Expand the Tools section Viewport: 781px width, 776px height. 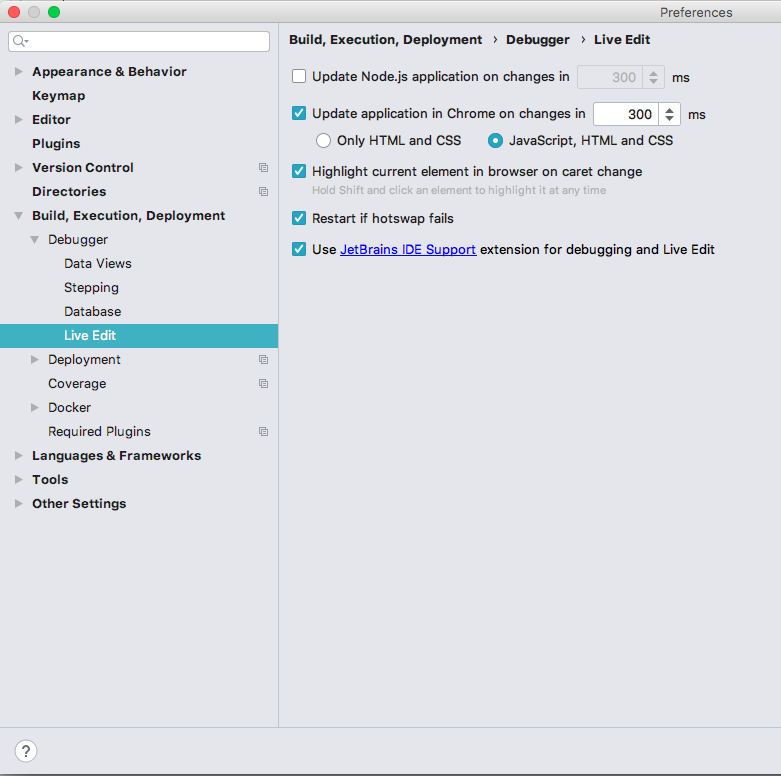(x=19, y=480)
